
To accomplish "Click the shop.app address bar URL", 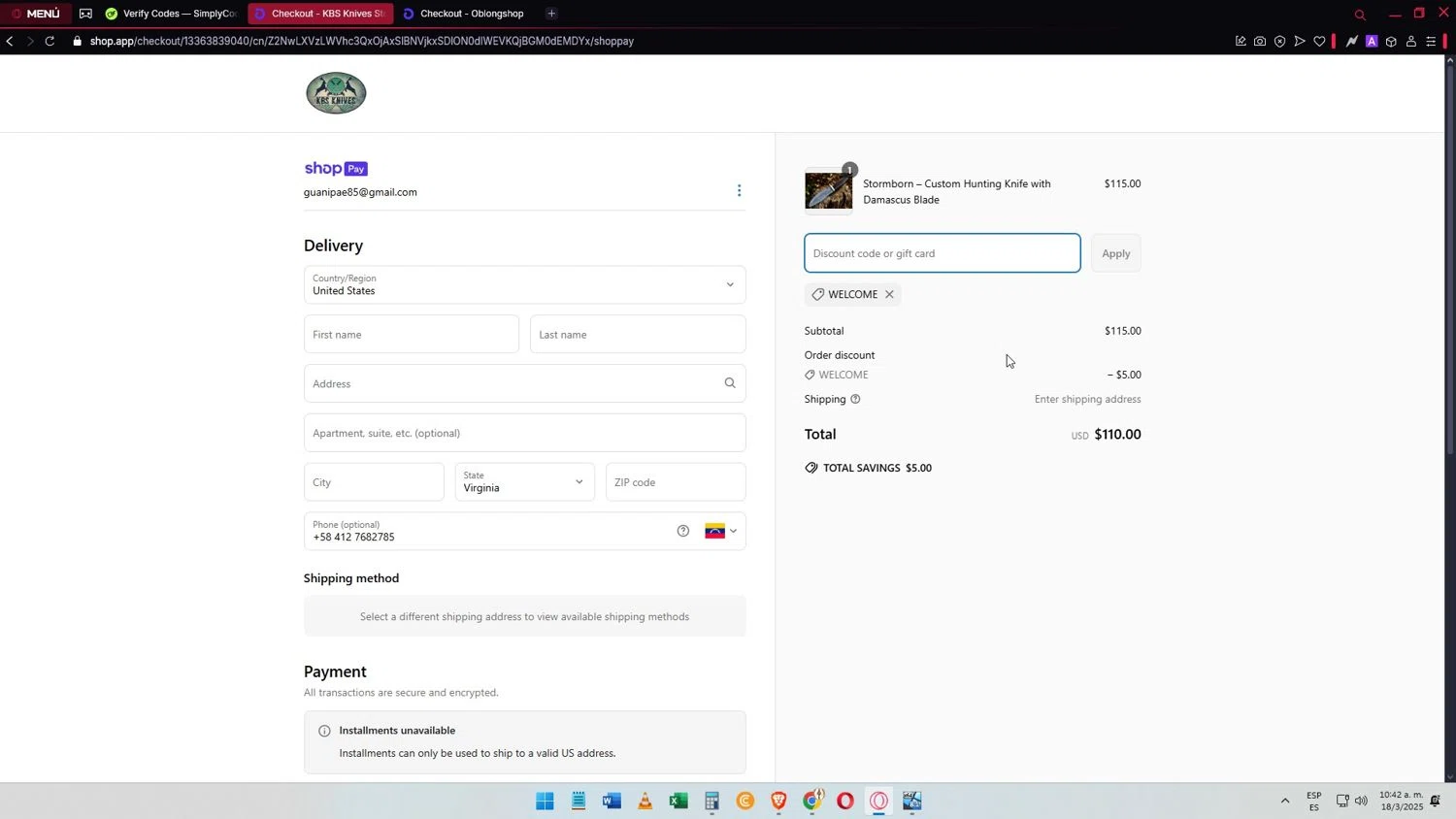I will coord(362,41).
